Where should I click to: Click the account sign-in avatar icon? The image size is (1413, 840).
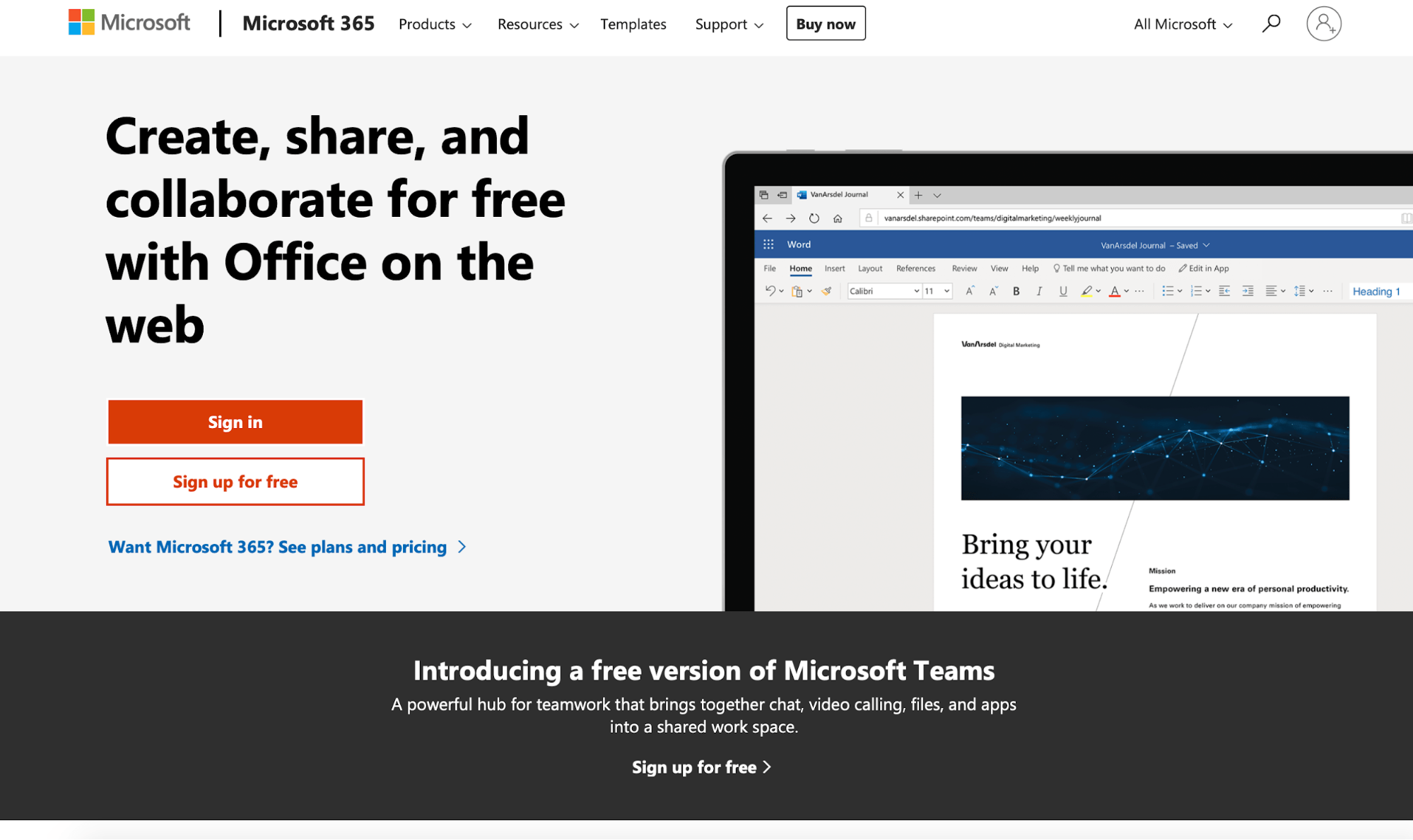tap(1323, 24)
